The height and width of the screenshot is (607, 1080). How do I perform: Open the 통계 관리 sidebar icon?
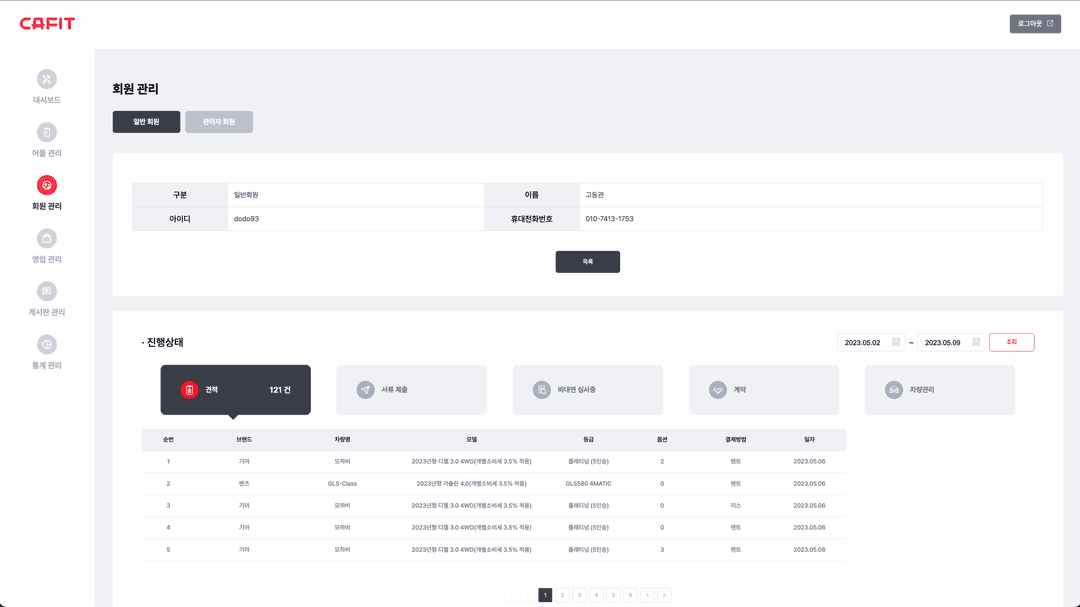coord(46,346)
